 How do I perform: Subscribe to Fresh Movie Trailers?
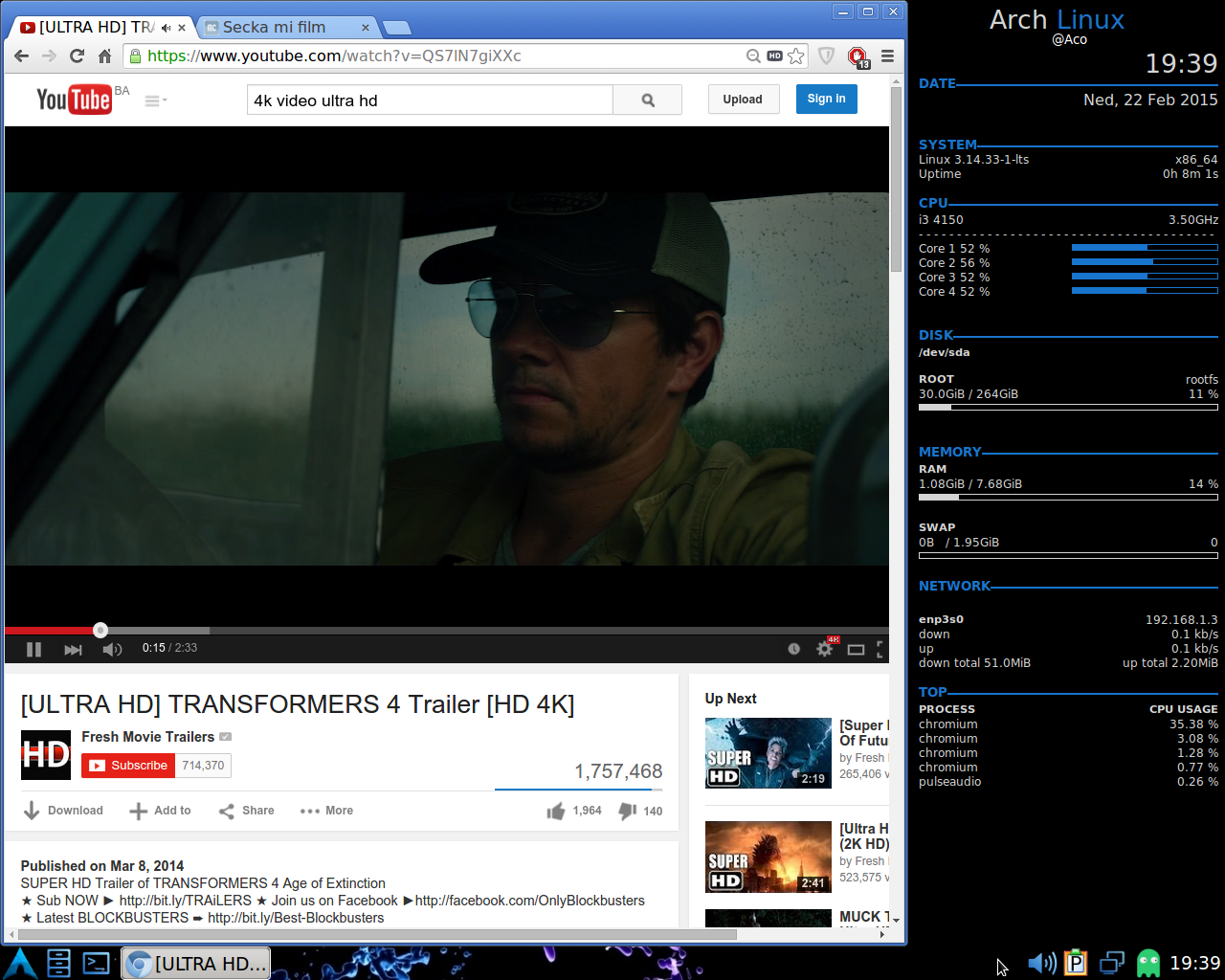(128, 766)
